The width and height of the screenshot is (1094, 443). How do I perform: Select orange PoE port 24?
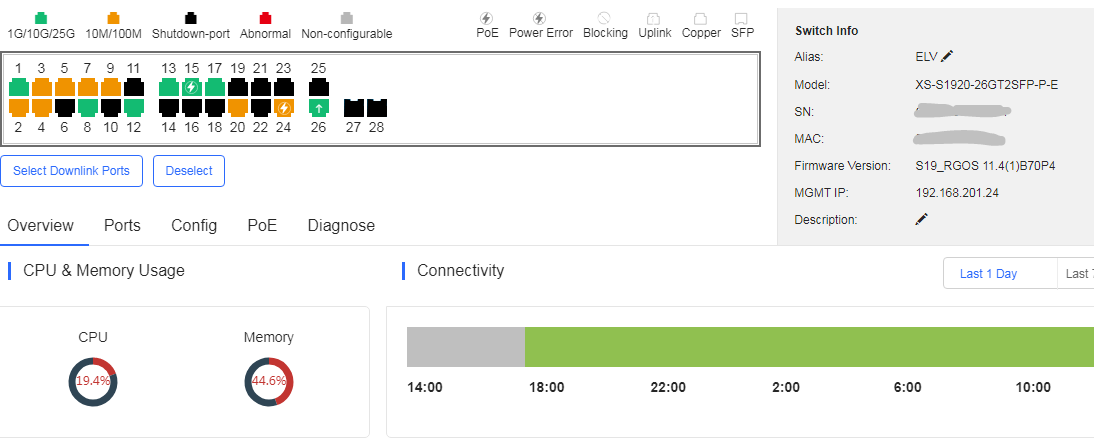tap(283, 107)
